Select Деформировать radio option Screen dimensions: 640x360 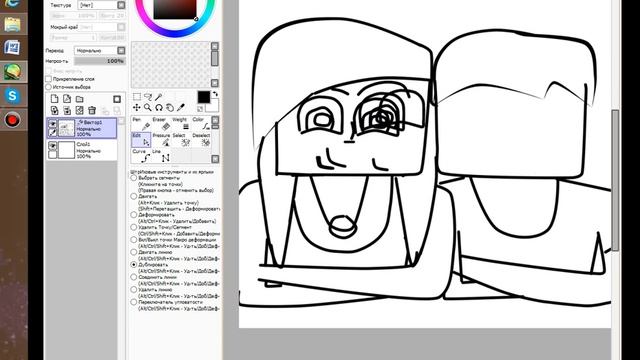pos(133,215)
